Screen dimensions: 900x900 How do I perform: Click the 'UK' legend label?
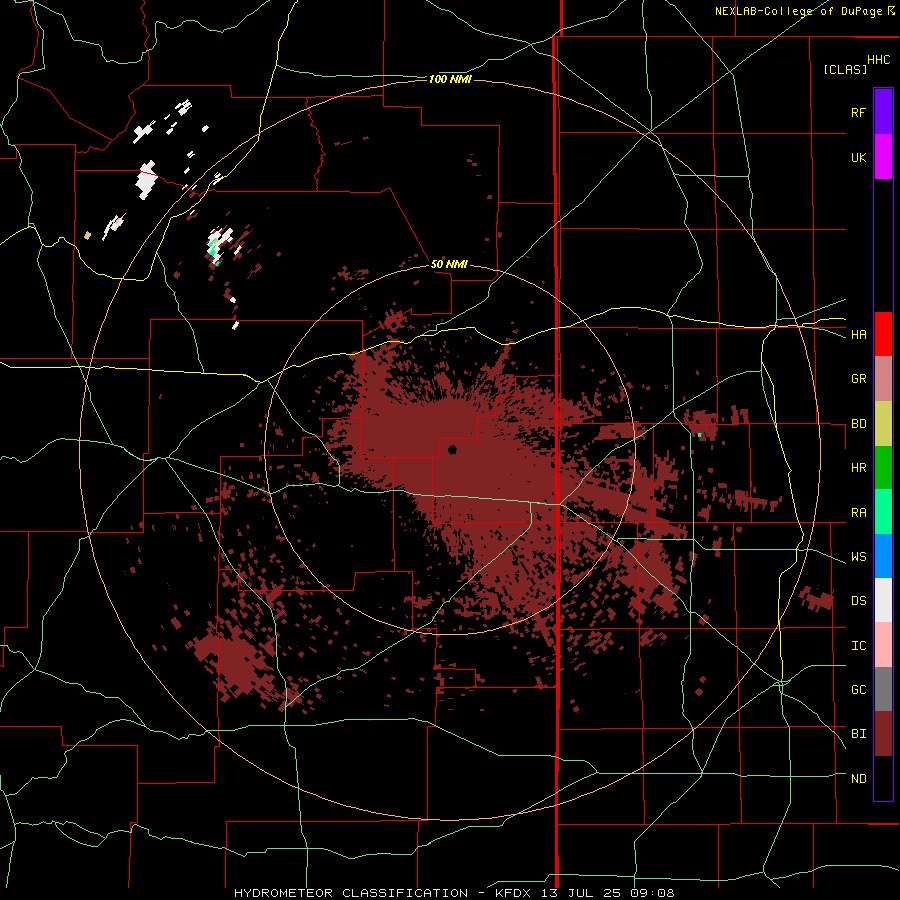pyautogui.click(x=858, y=157)
